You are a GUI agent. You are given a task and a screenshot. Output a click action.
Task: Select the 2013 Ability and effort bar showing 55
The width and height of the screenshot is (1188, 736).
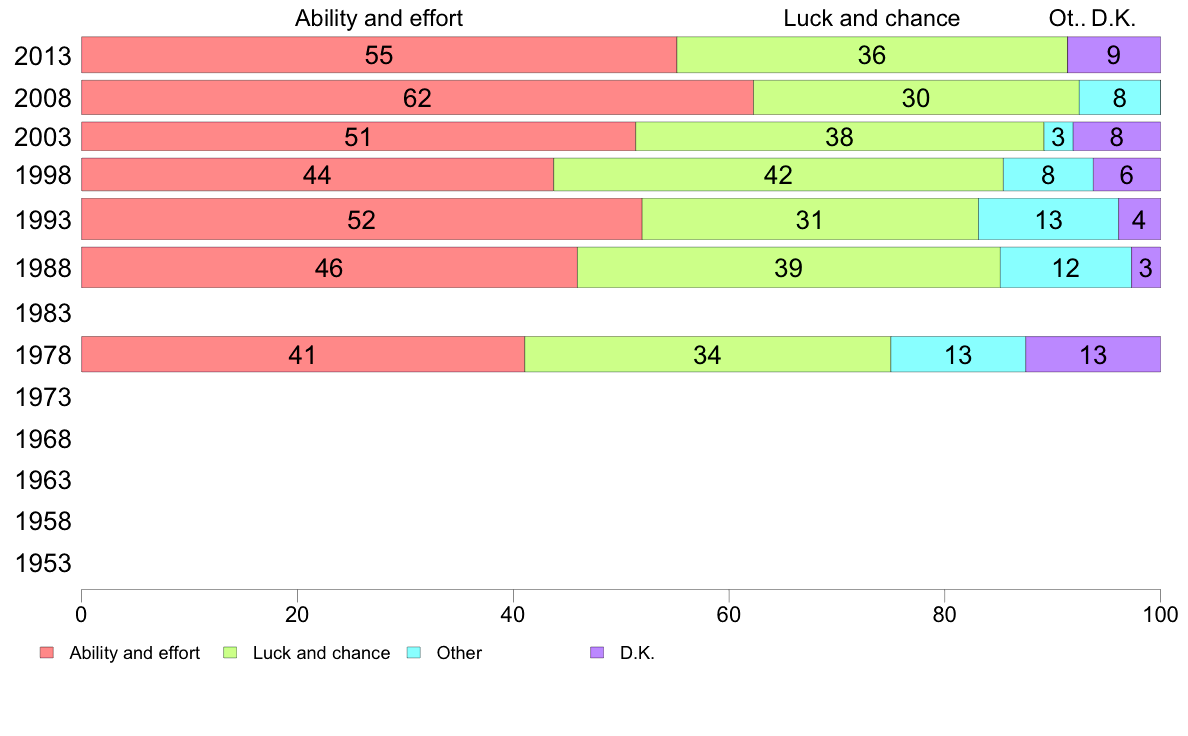click(x=379, y=55)
